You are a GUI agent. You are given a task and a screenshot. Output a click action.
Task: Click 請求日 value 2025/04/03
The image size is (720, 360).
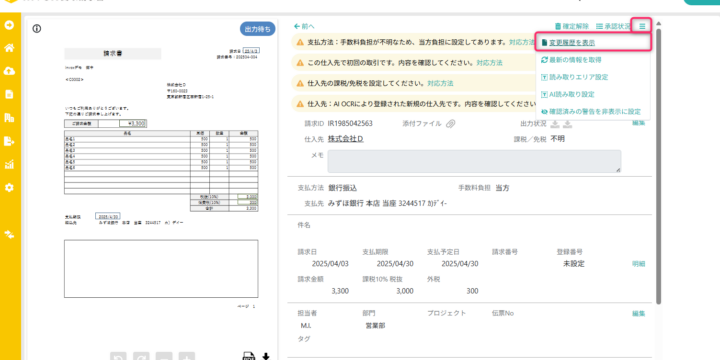pyautogui.click(x=330, y=264)
